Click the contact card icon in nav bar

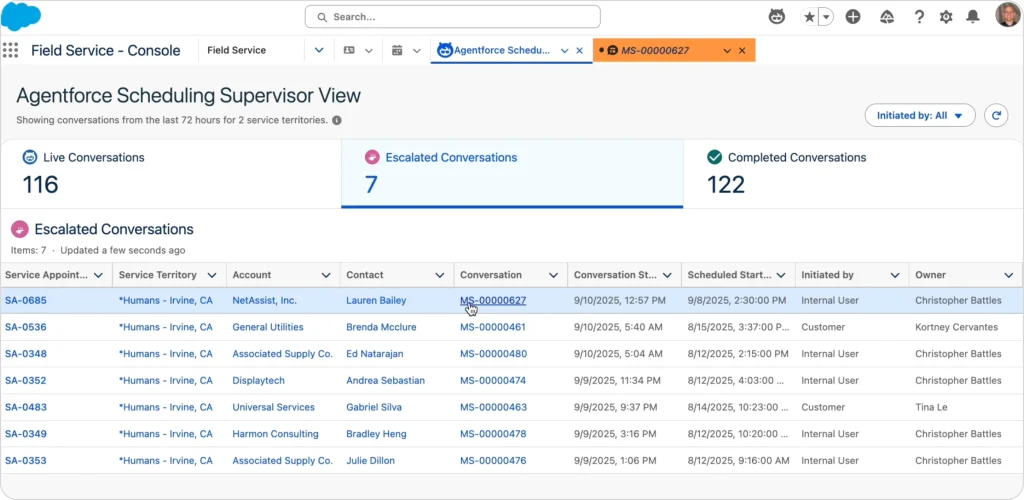tap(349, 50)
